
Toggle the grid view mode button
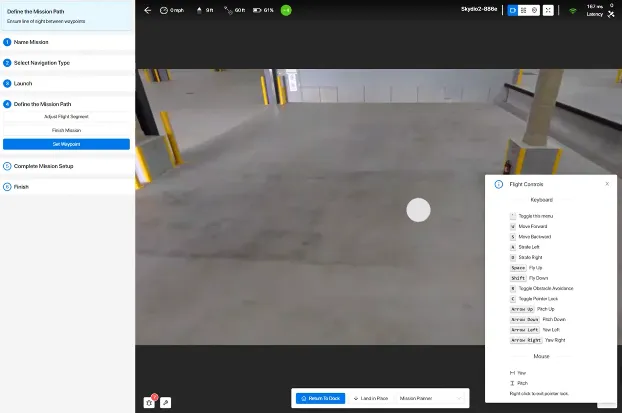(523, 10)
